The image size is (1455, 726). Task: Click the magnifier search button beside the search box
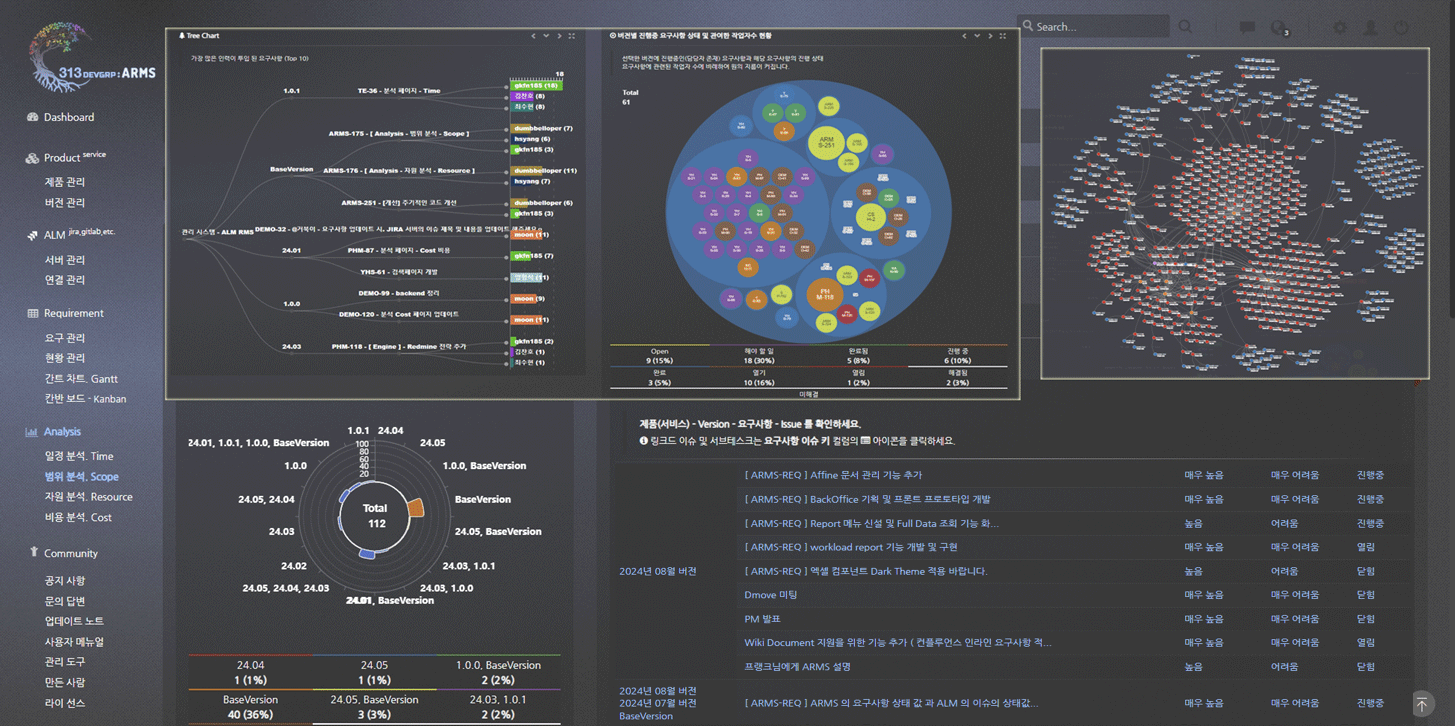[x=1185, y=27]
